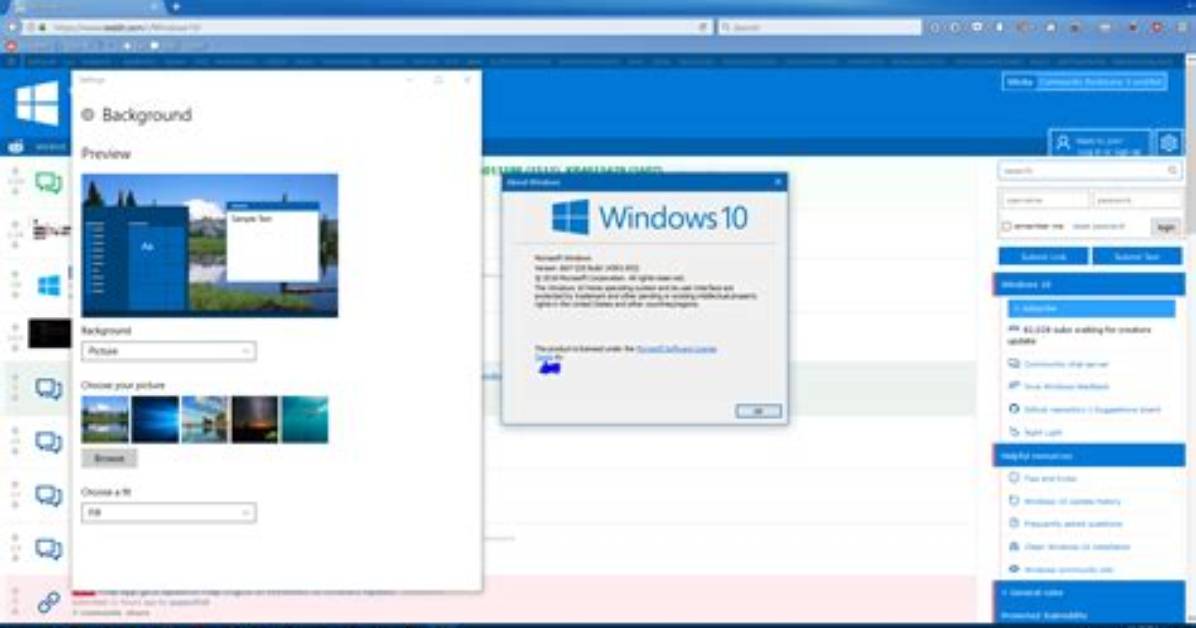Focus the password field

point(1137,200)
